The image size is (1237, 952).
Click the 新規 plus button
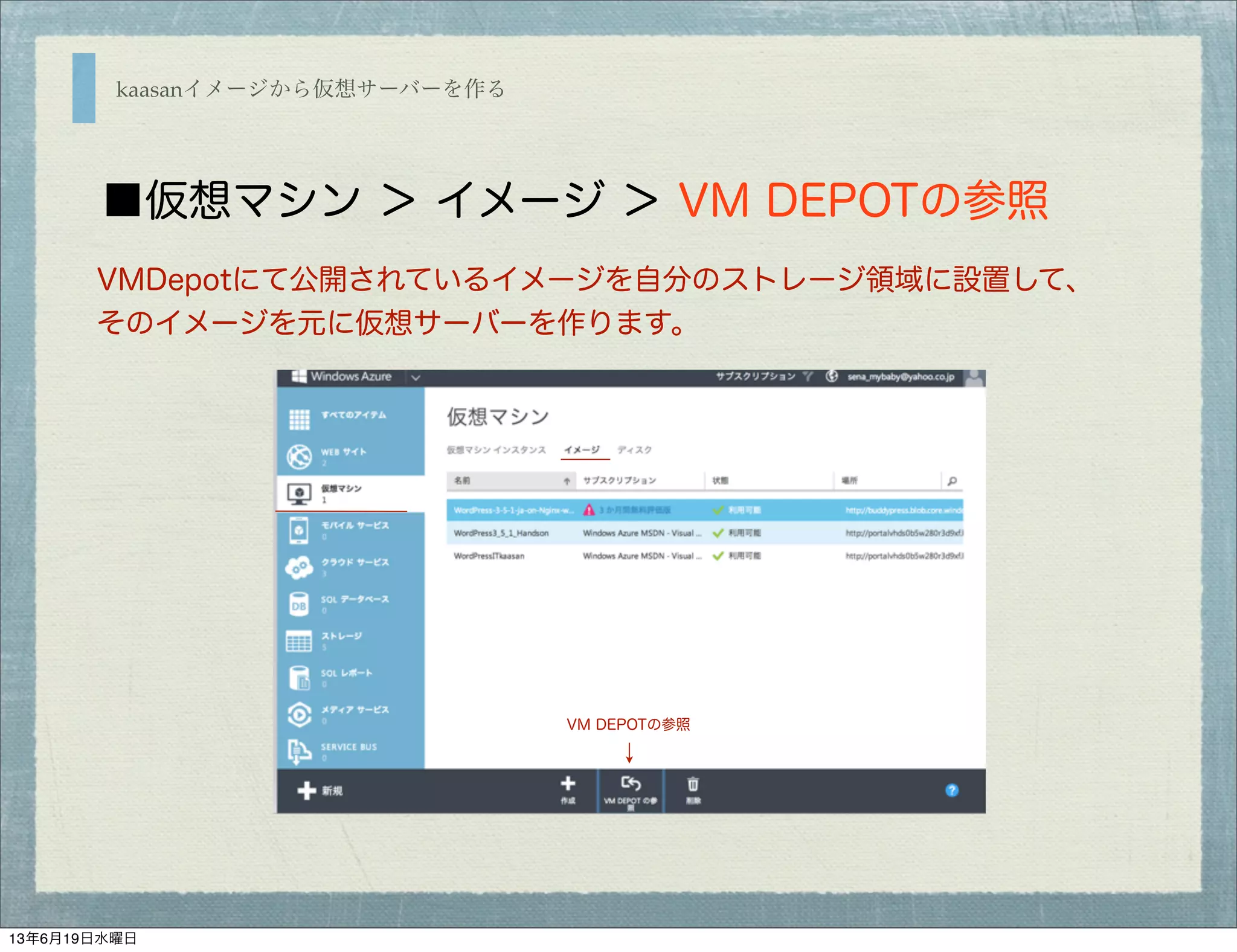(x=320, y=790)
